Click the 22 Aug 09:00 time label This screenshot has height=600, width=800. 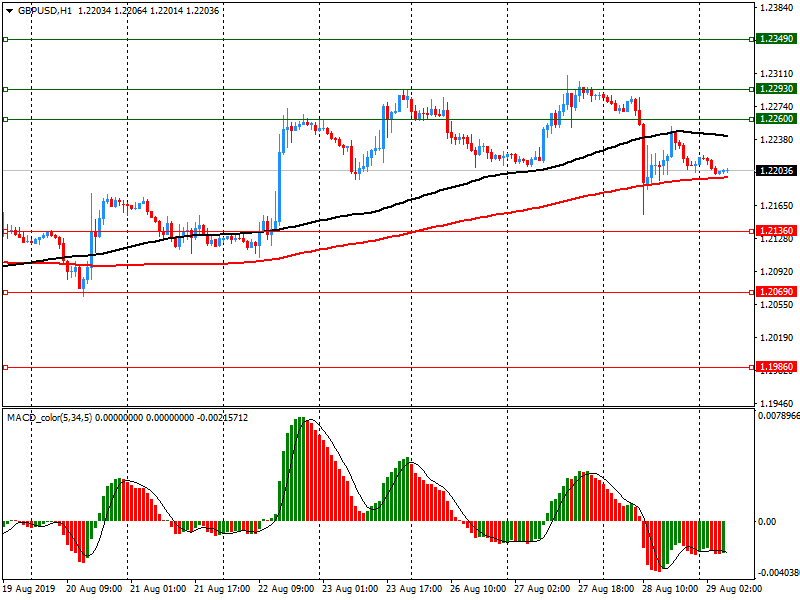[x=286, y=589]
